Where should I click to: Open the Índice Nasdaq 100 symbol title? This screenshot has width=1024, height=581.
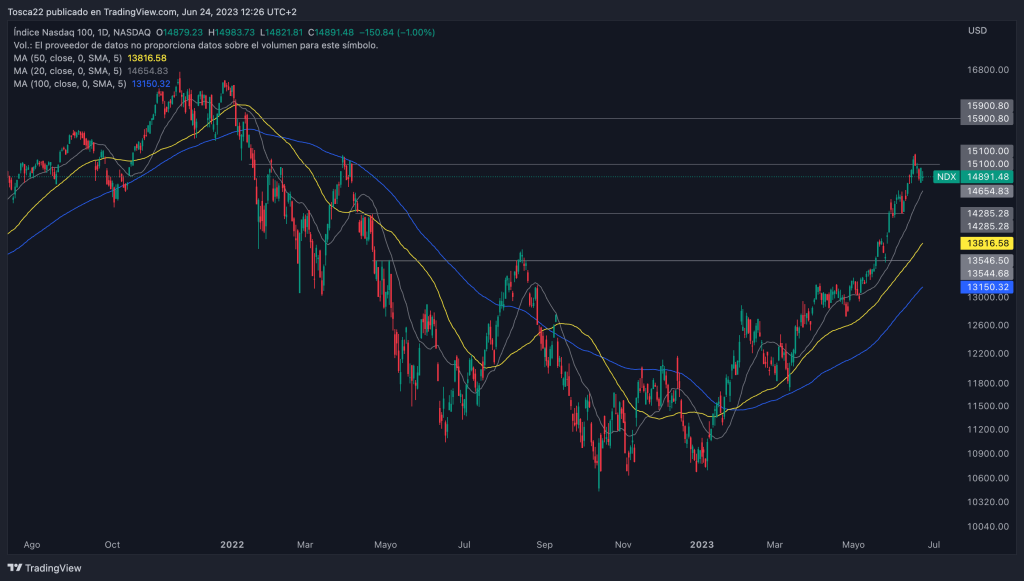click(56, 33)
